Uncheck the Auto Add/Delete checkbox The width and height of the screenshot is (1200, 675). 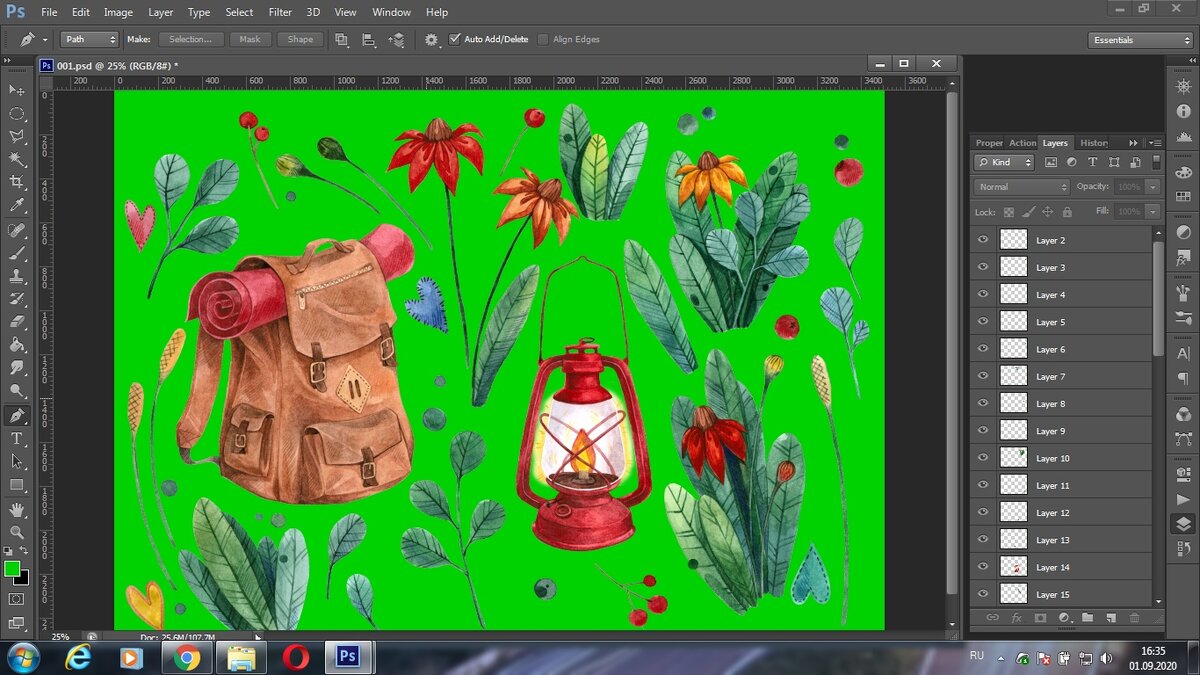pos(455,40)
